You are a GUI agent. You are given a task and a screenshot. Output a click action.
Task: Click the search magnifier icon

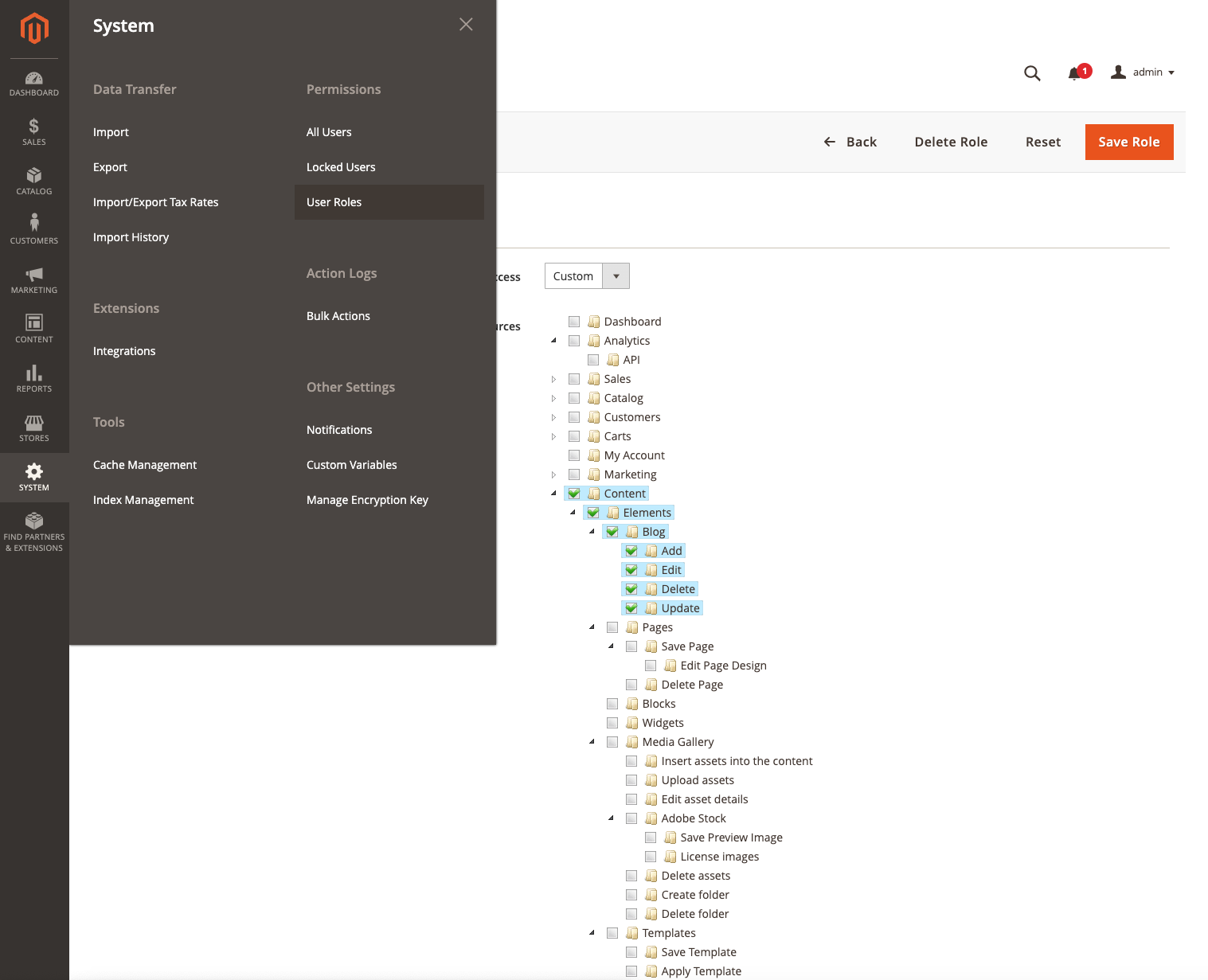[x=1032, y=73]
